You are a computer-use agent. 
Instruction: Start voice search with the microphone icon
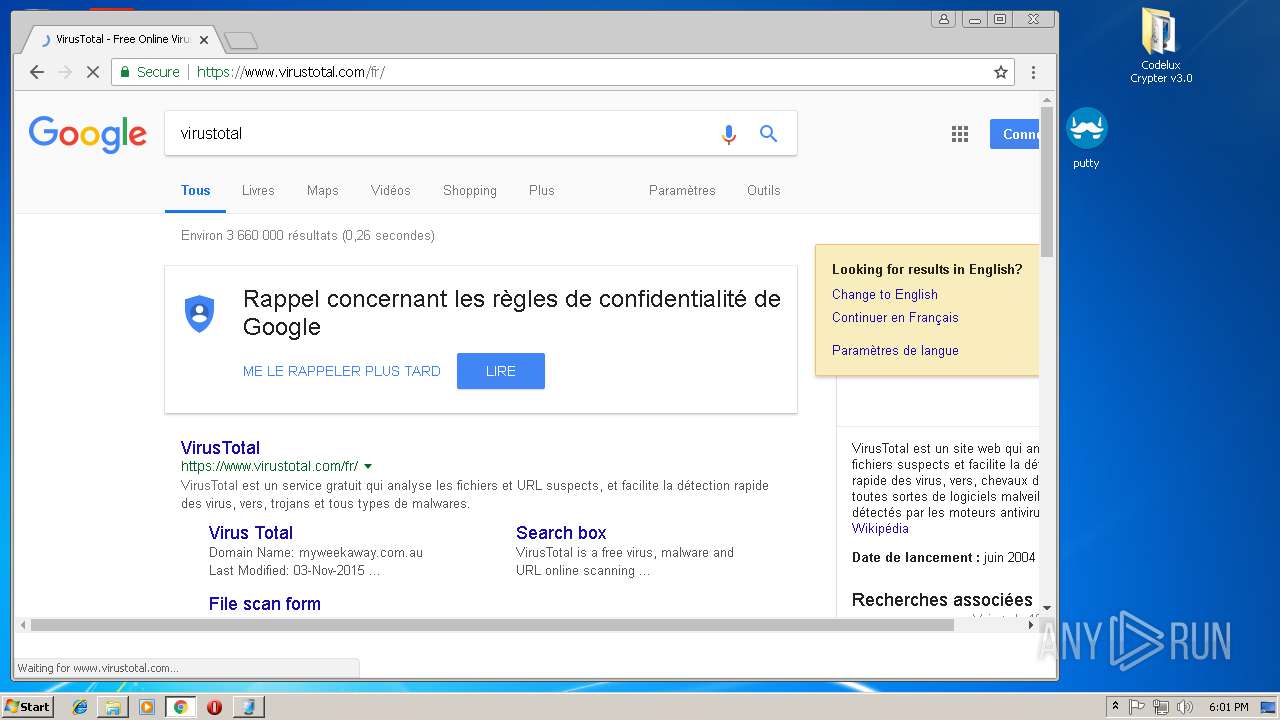click(x=729, y=133)
